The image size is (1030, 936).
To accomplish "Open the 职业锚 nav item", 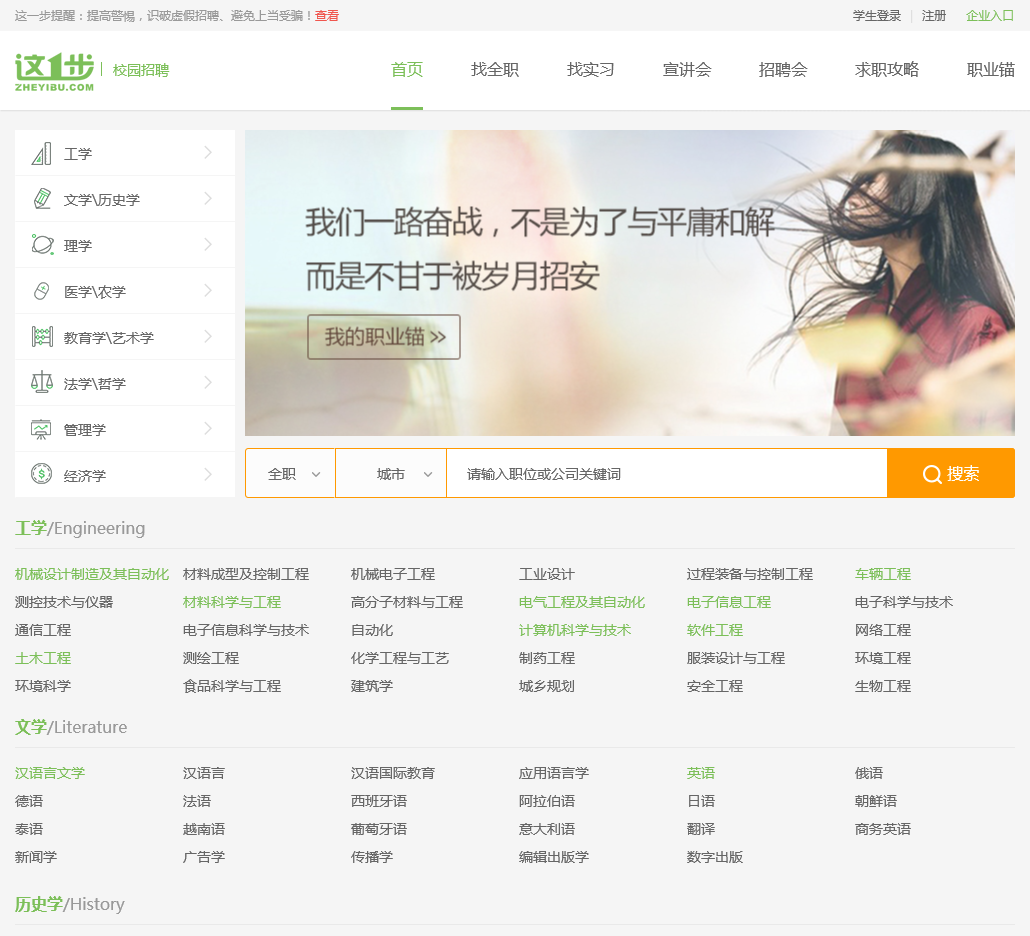I will 991,70.
